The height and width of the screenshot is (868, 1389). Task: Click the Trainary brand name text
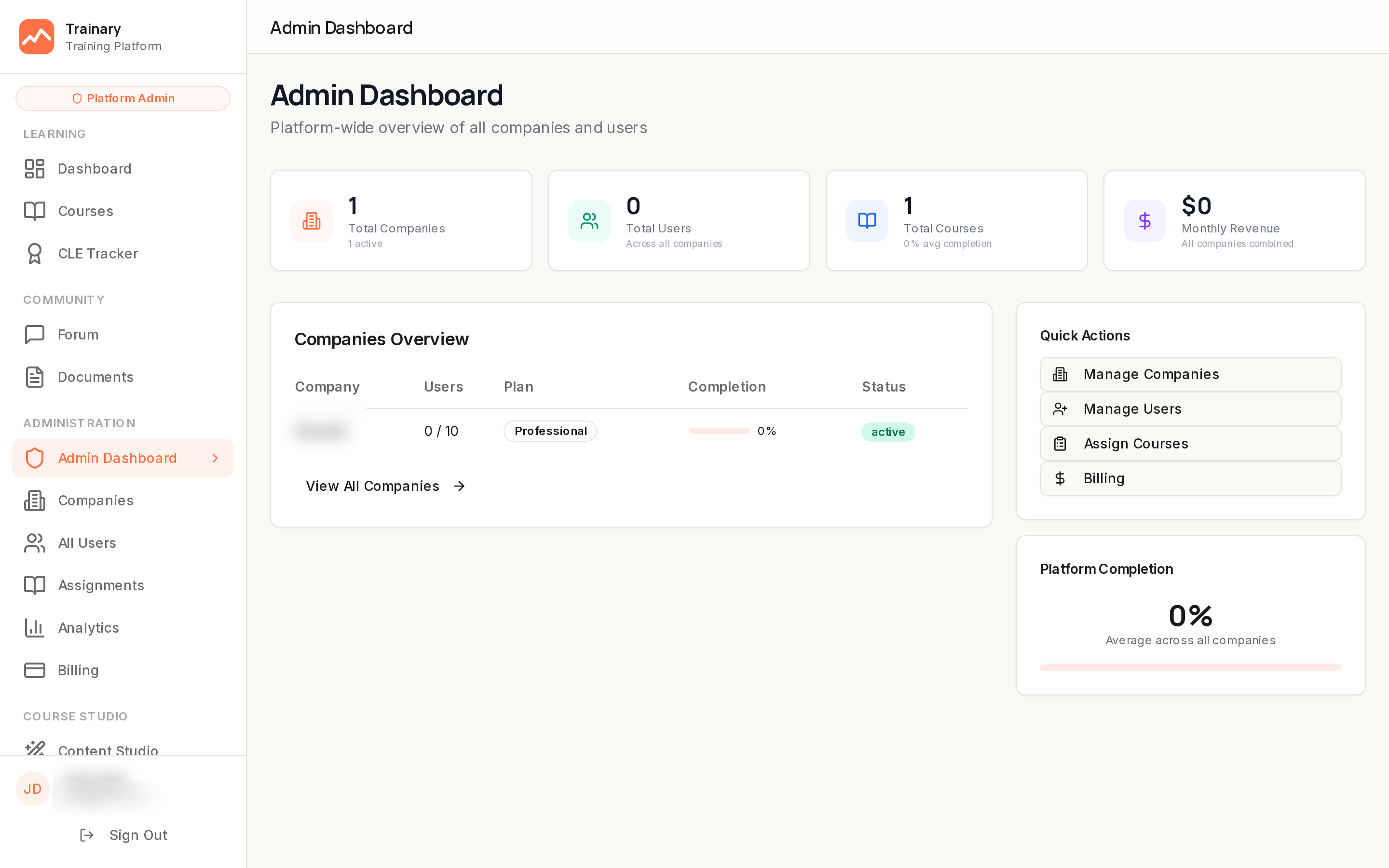(93, 29)
